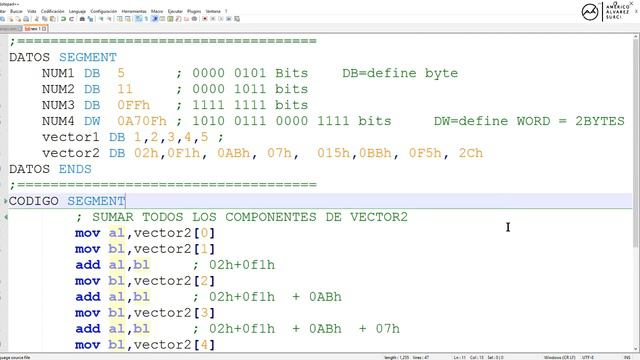
Task: Toggle the INS insert mode indicator
Action: pos(627,358)
